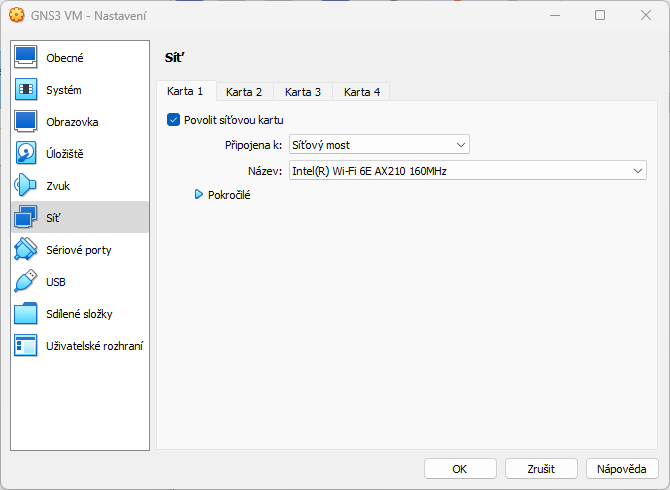Minimize the Nastavení window
The height and width of the screenshot is (490, 670).
tap(555, 15)
